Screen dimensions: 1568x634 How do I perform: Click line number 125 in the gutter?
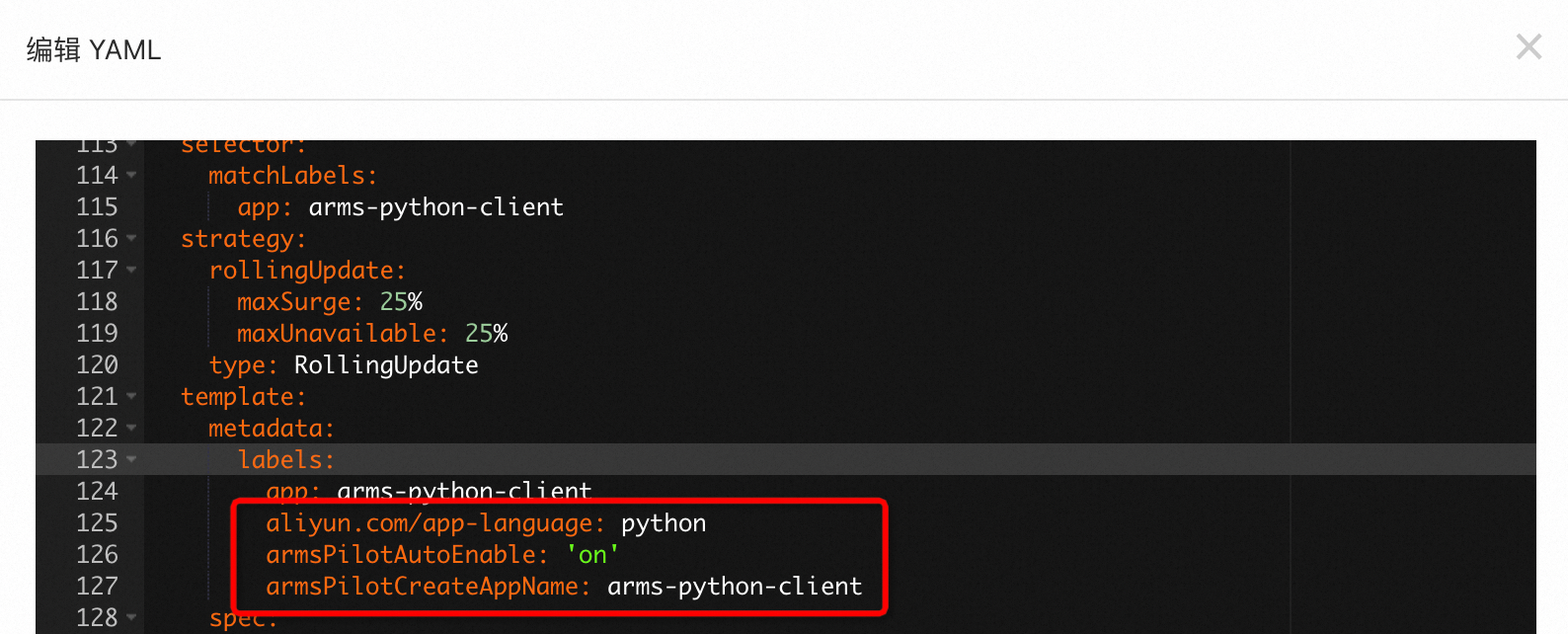click(x=97, y=523)
